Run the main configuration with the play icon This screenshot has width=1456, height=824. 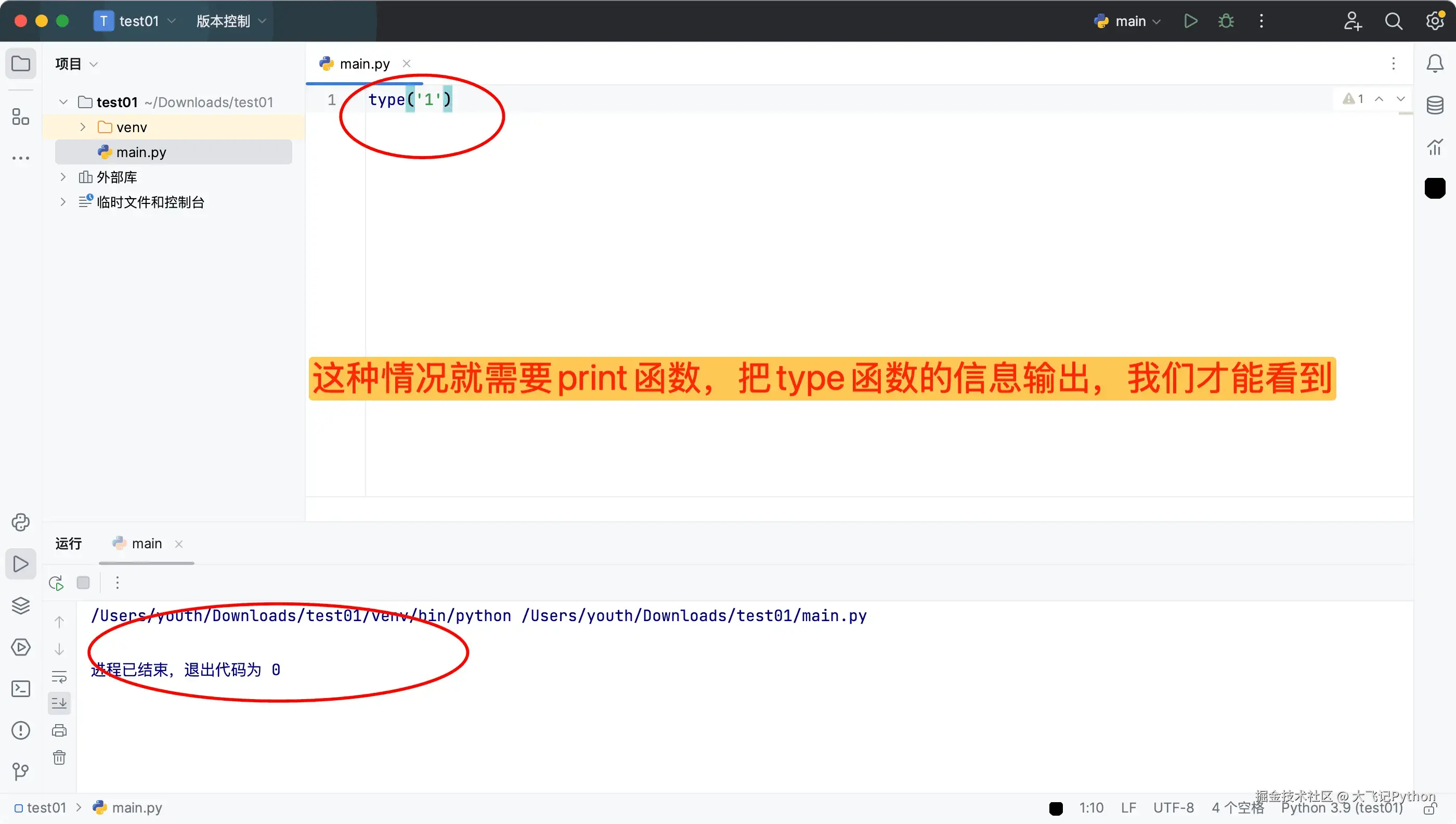click(x=1190, y=21)
